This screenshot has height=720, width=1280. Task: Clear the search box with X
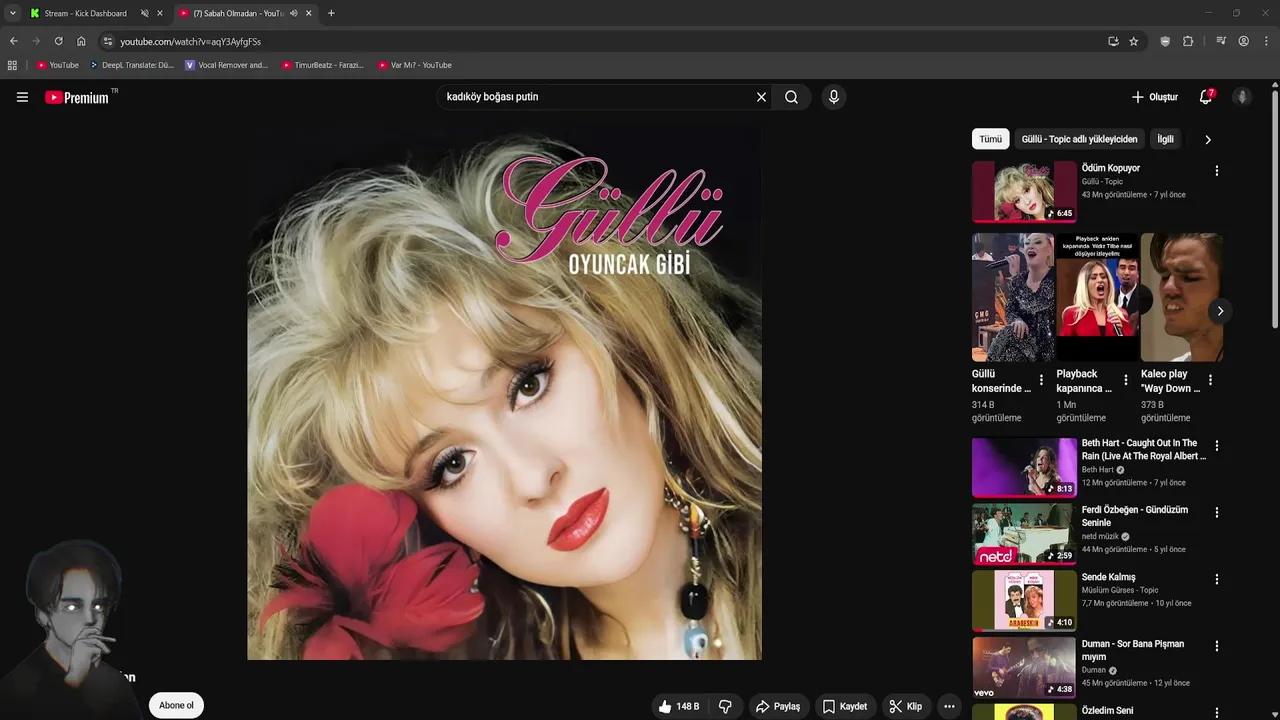pos(761,97)
